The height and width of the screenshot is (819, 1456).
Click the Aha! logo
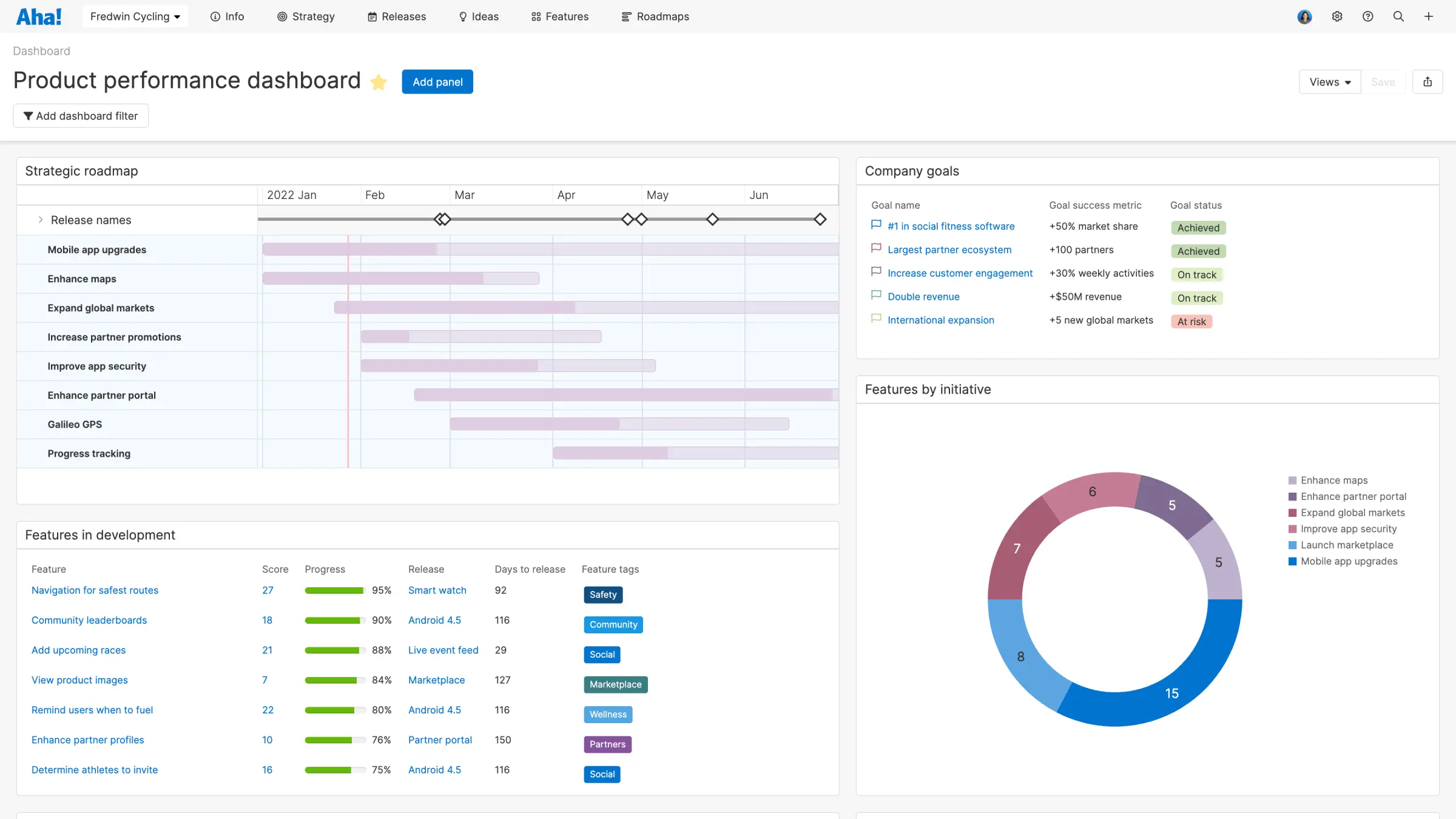point(38,16)
